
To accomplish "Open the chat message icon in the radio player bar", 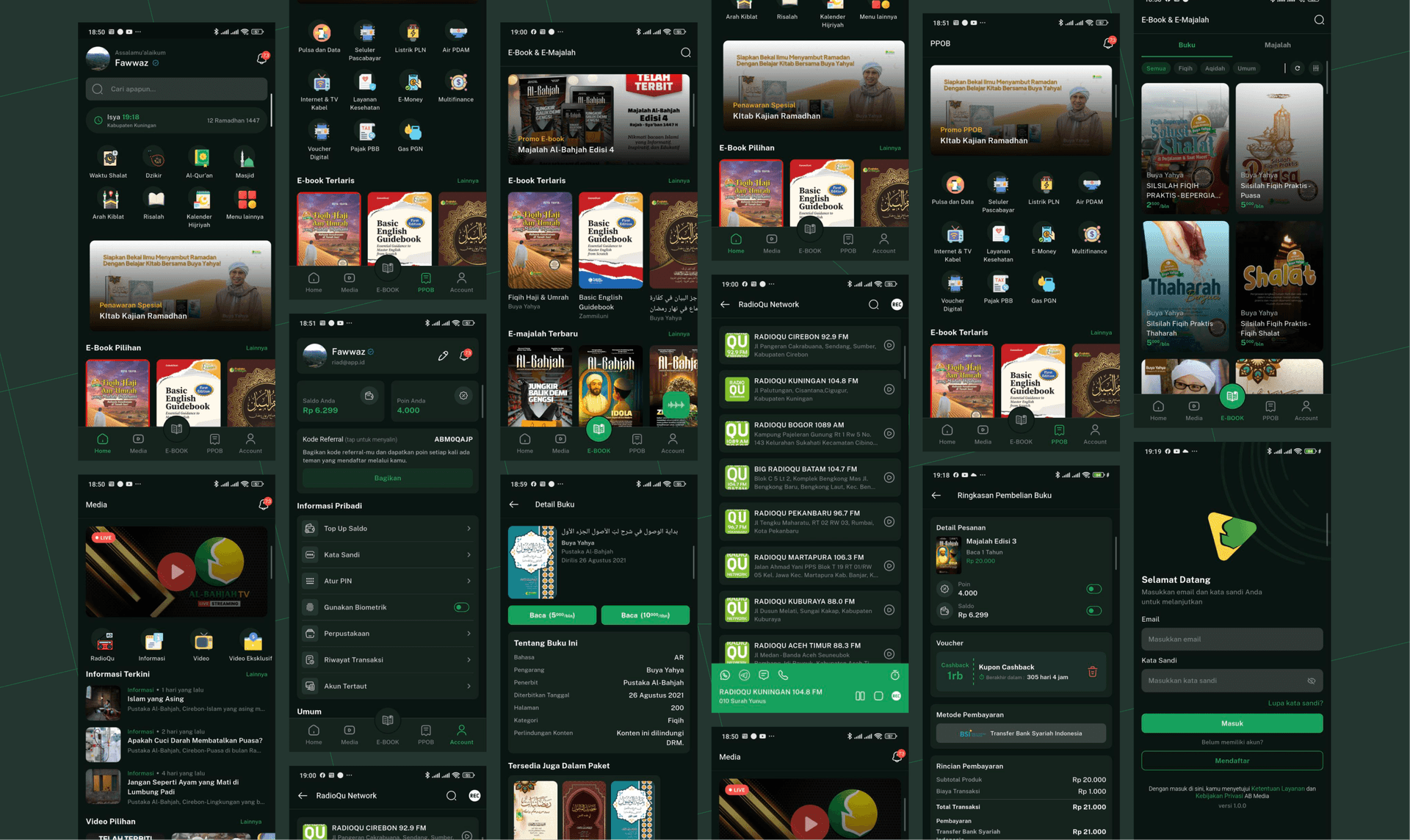I will (764, 675).
